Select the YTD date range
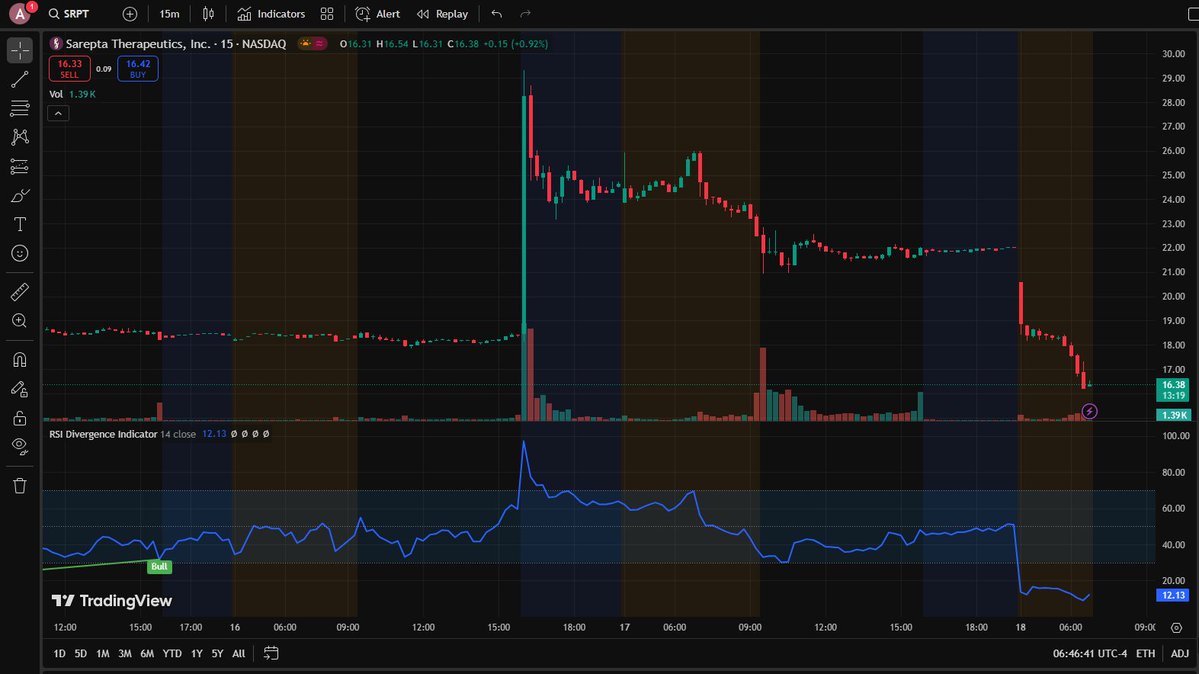 click(172, 653)
